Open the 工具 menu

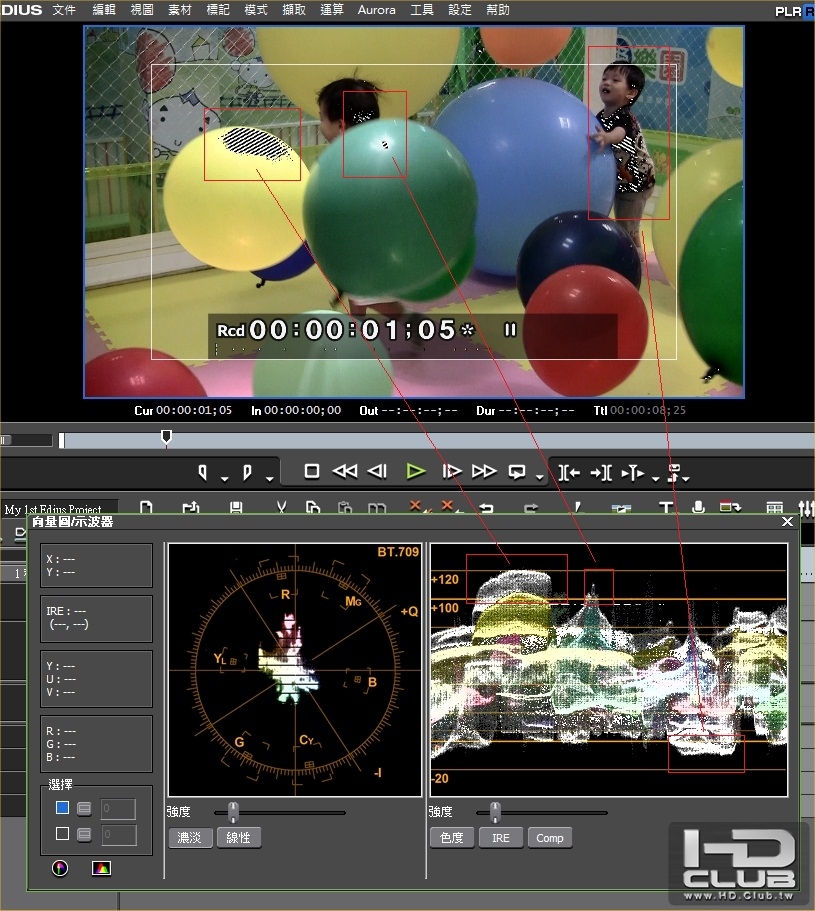click(422, 10)
